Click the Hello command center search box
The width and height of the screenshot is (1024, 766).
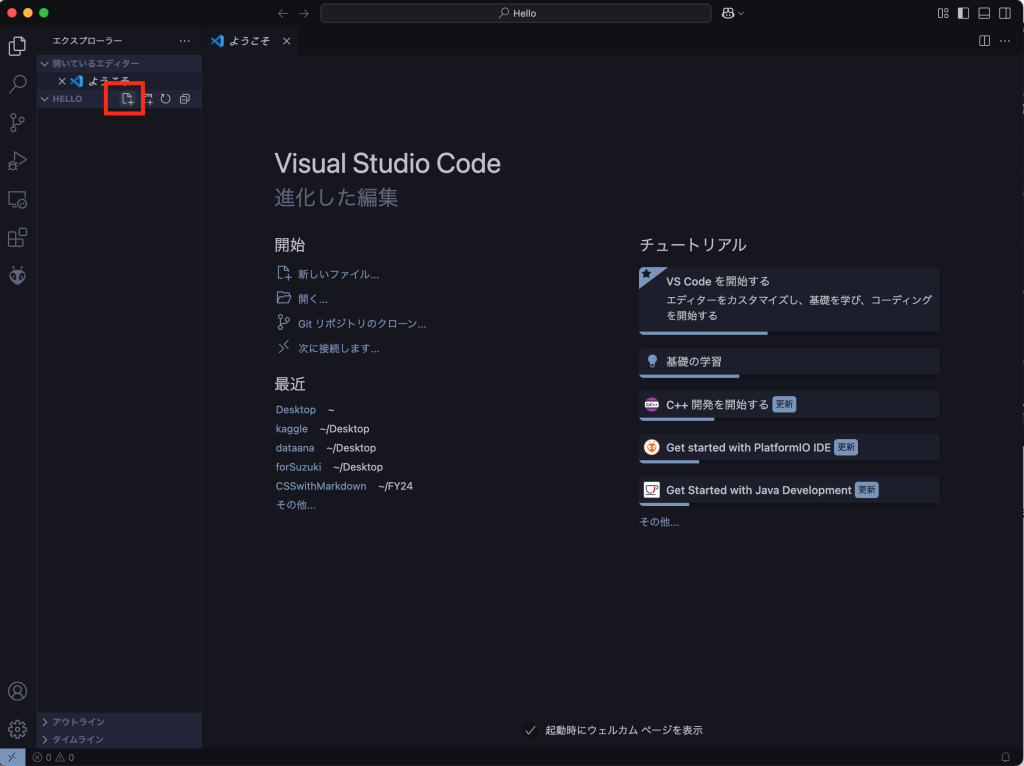(516, 13)
